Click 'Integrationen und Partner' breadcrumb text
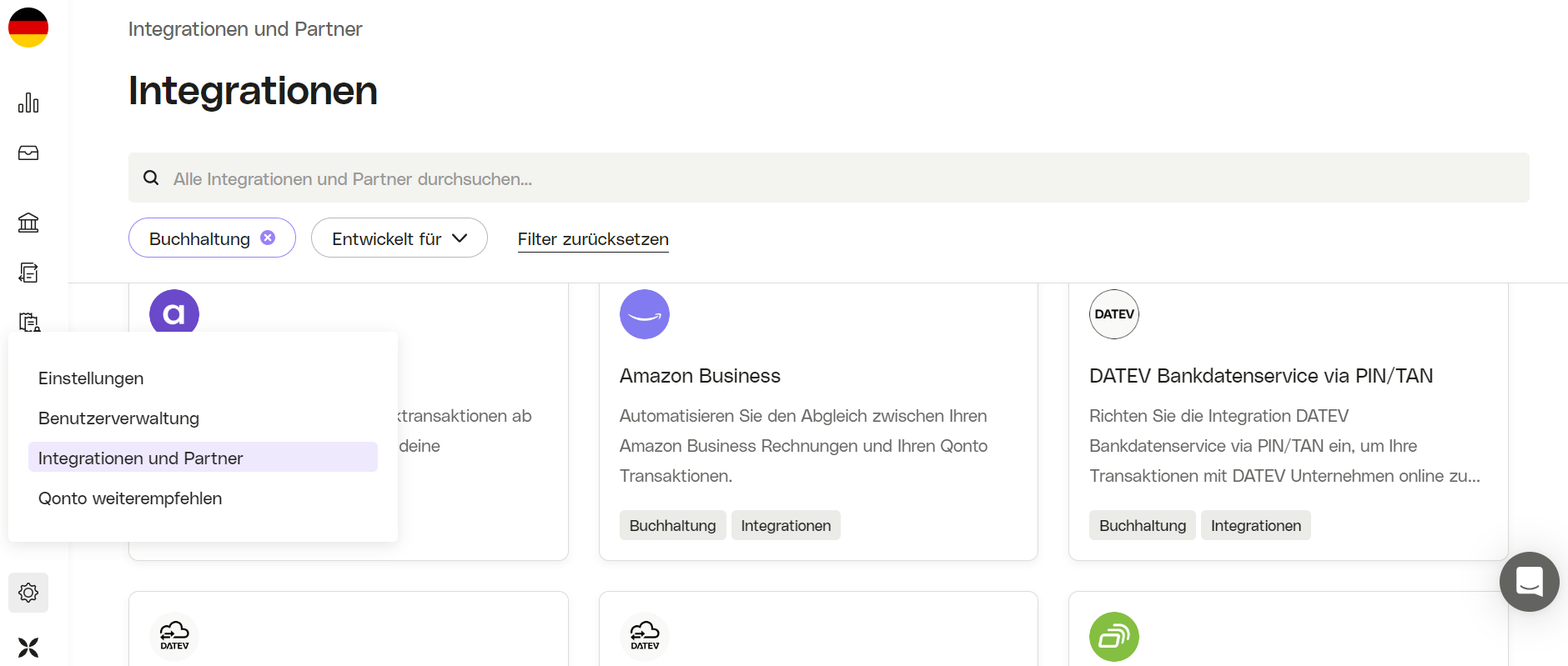Image resolution: width=1568 pixels, height=666 pixels. 245,29
